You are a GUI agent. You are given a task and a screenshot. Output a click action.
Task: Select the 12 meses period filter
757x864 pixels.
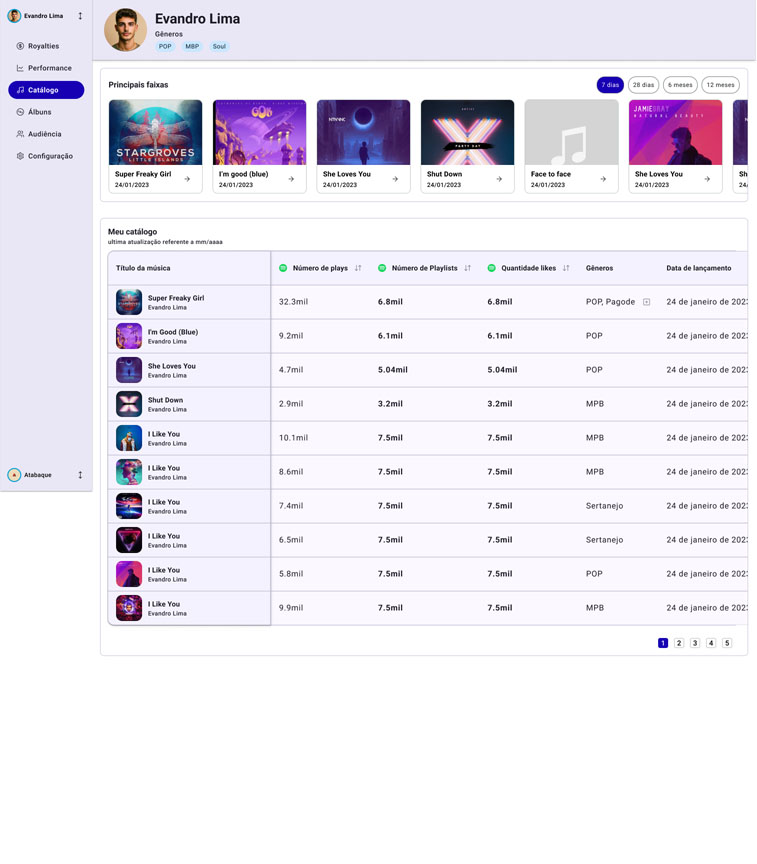click(x=721, y=85)
